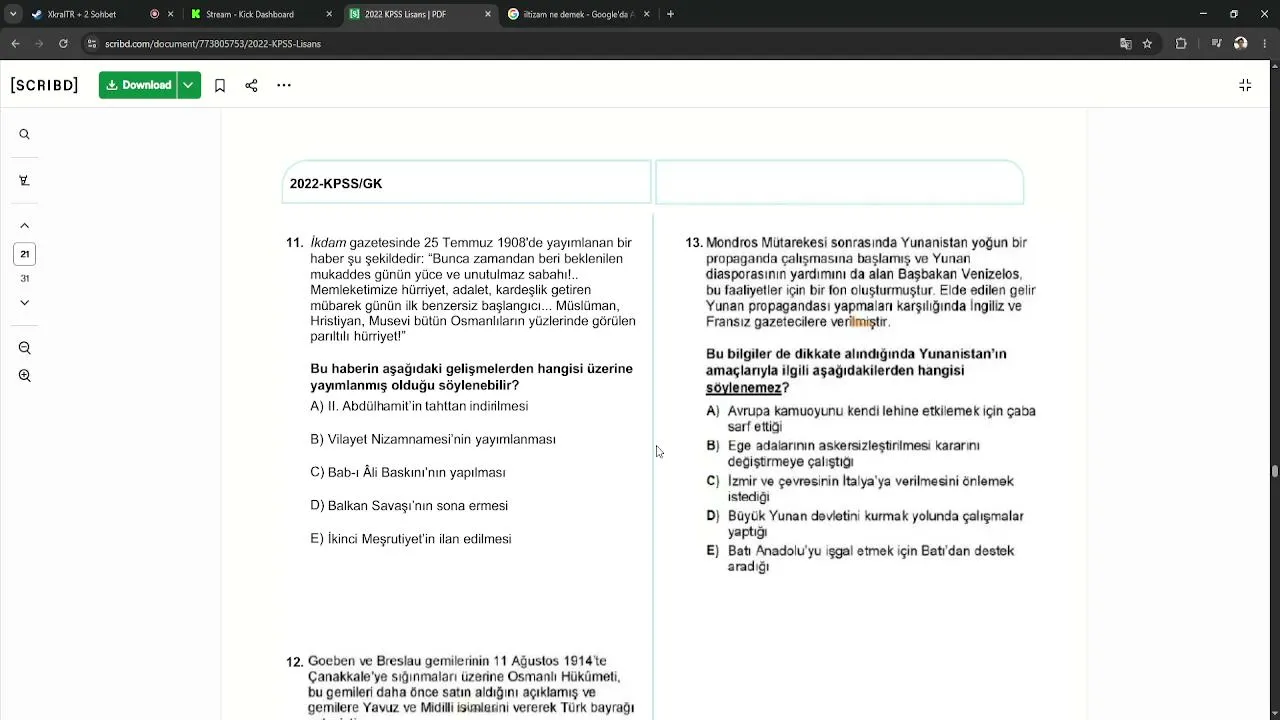Viewport: 1280px width, 720px height.
Task: Click the italic word İkdam in question 11
Action: [x=328, y=243]
